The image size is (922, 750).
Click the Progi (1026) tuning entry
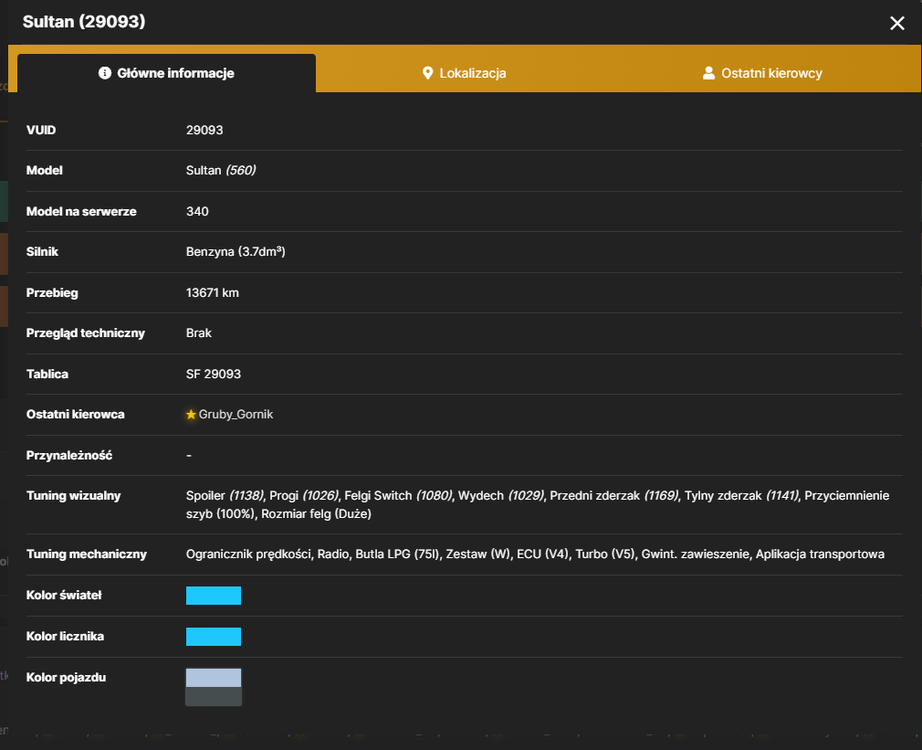coord(304,496)
